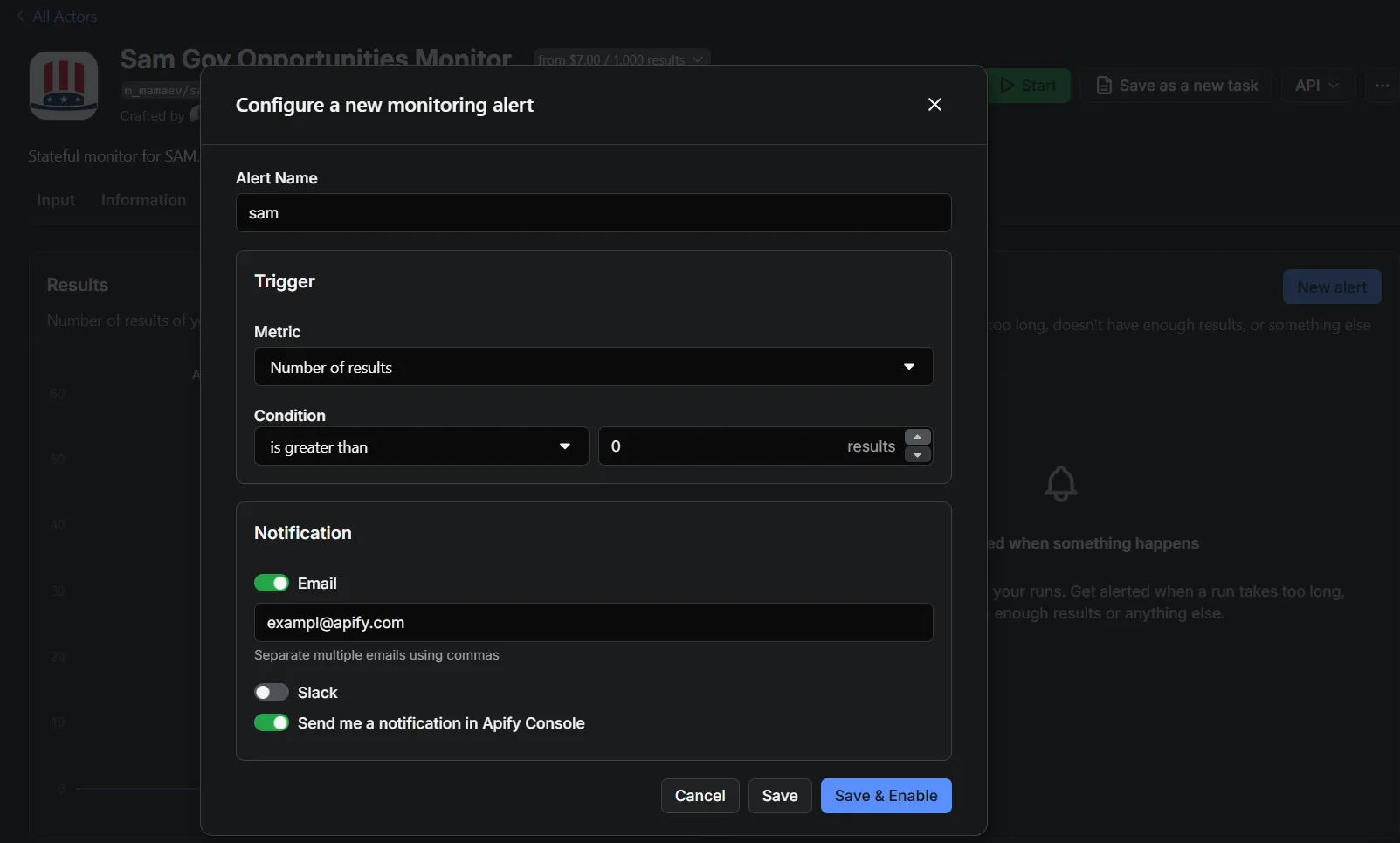Cancel the monitoring alert configuration

[x=699, y=795]
